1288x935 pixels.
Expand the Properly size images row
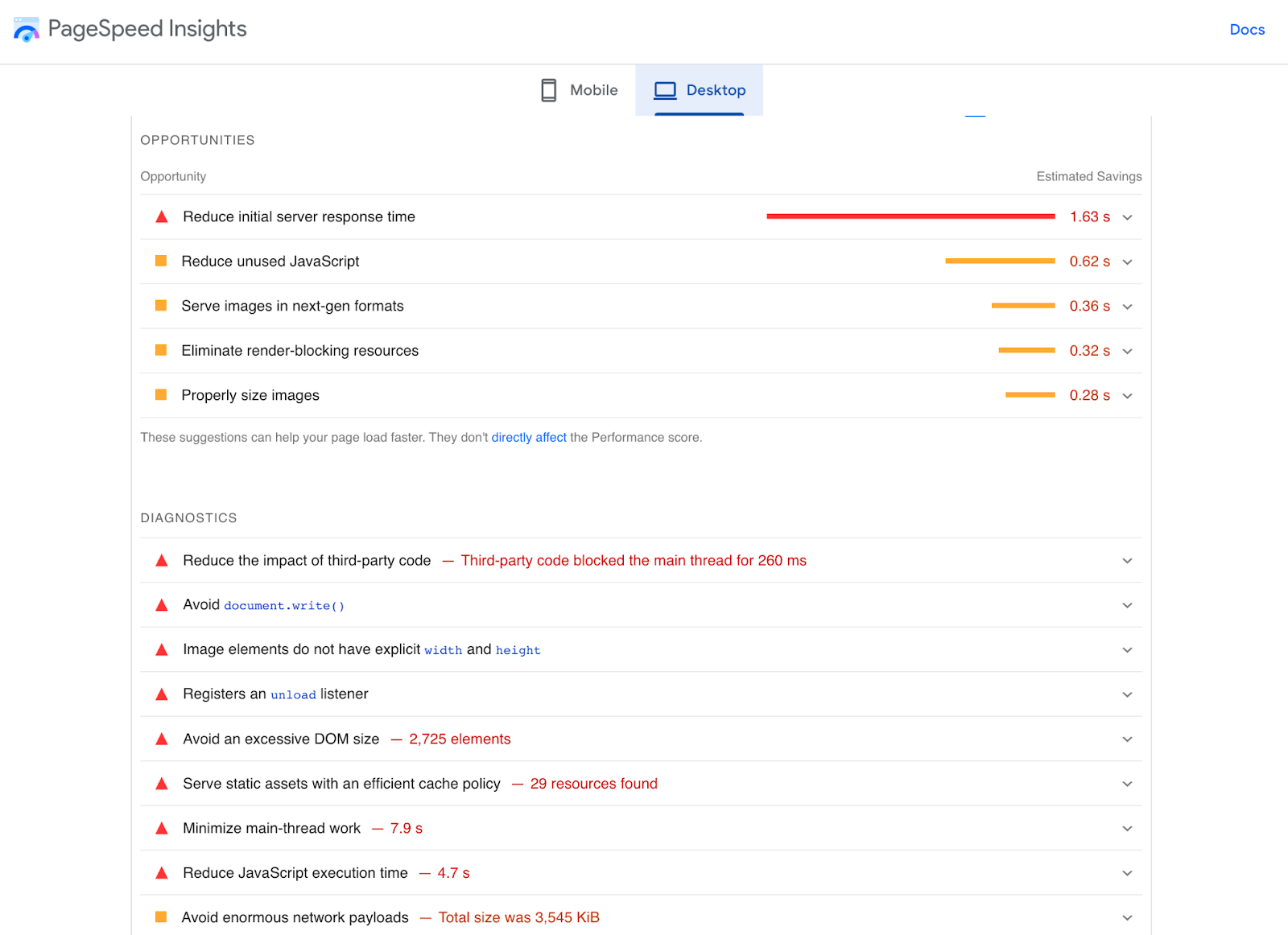pos(1127,396)
